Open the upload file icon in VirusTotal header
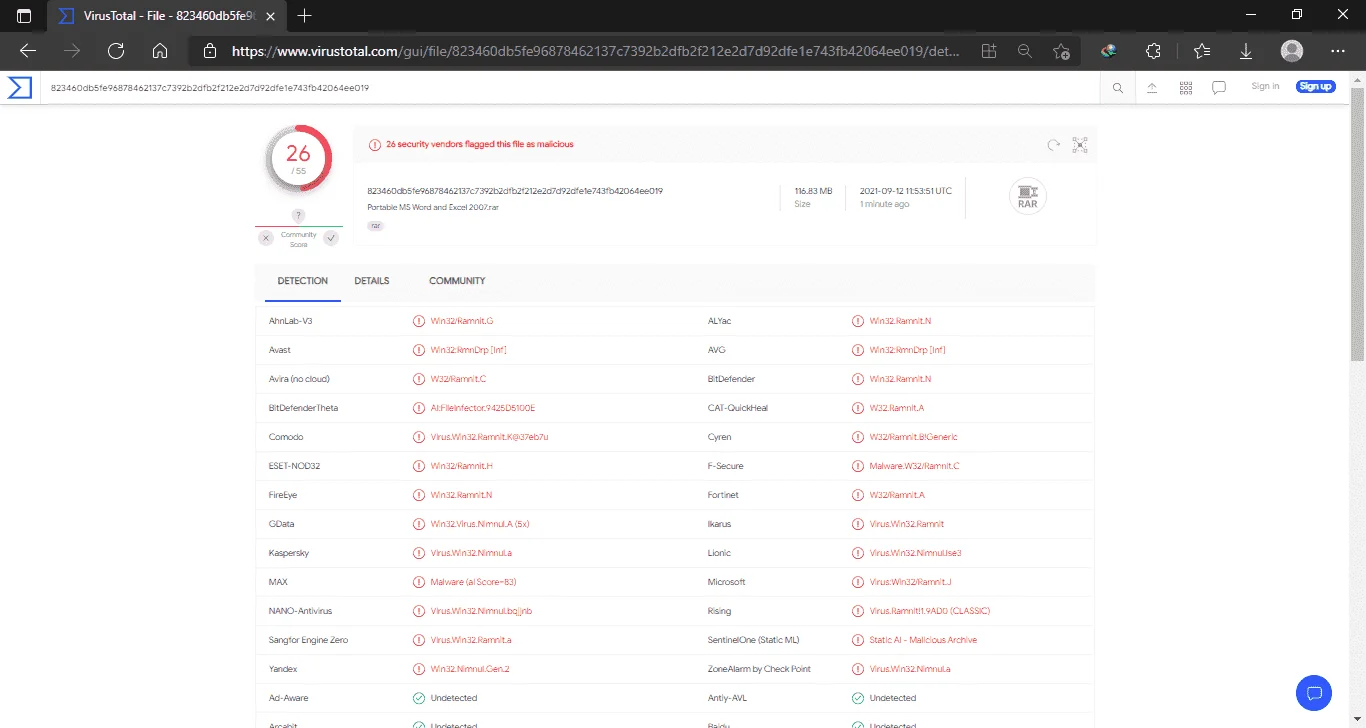Image resolution: width=1366 pixels, height=728 pixels. 1152,88
